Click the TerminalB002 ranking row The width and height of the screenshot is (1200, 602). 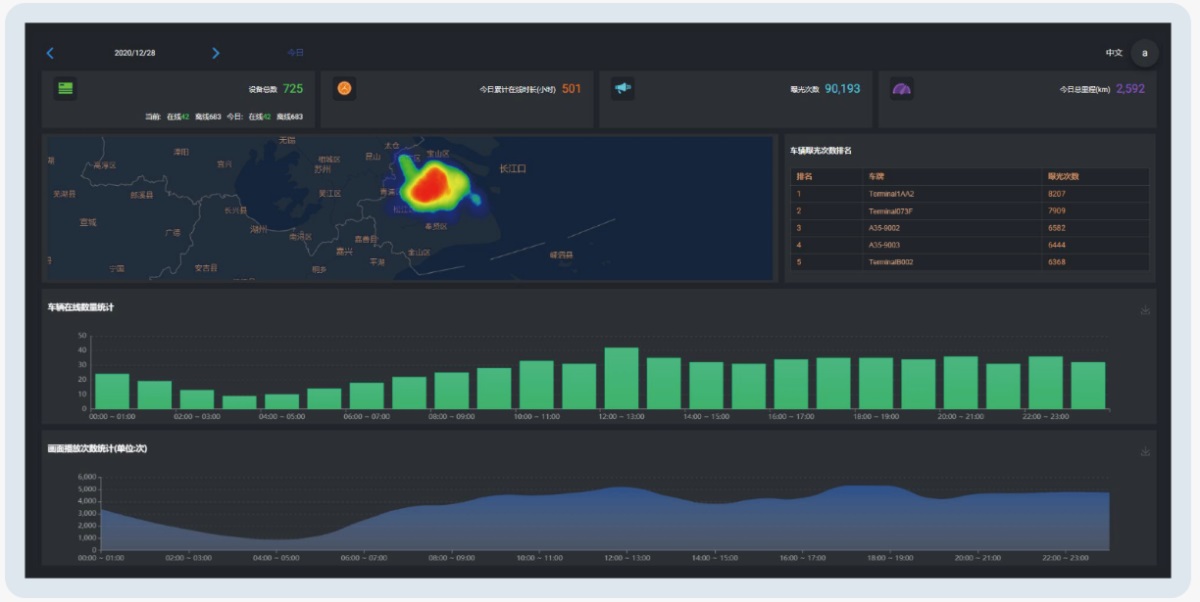(890, 262)
